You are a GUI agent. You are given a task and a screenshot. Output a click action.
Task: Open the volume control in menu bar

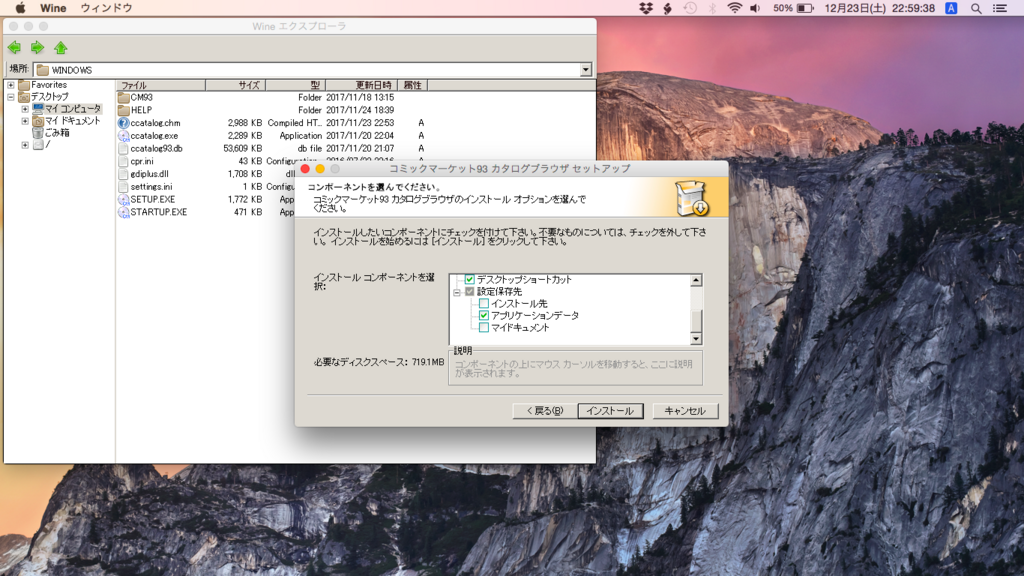coord(756,8)
